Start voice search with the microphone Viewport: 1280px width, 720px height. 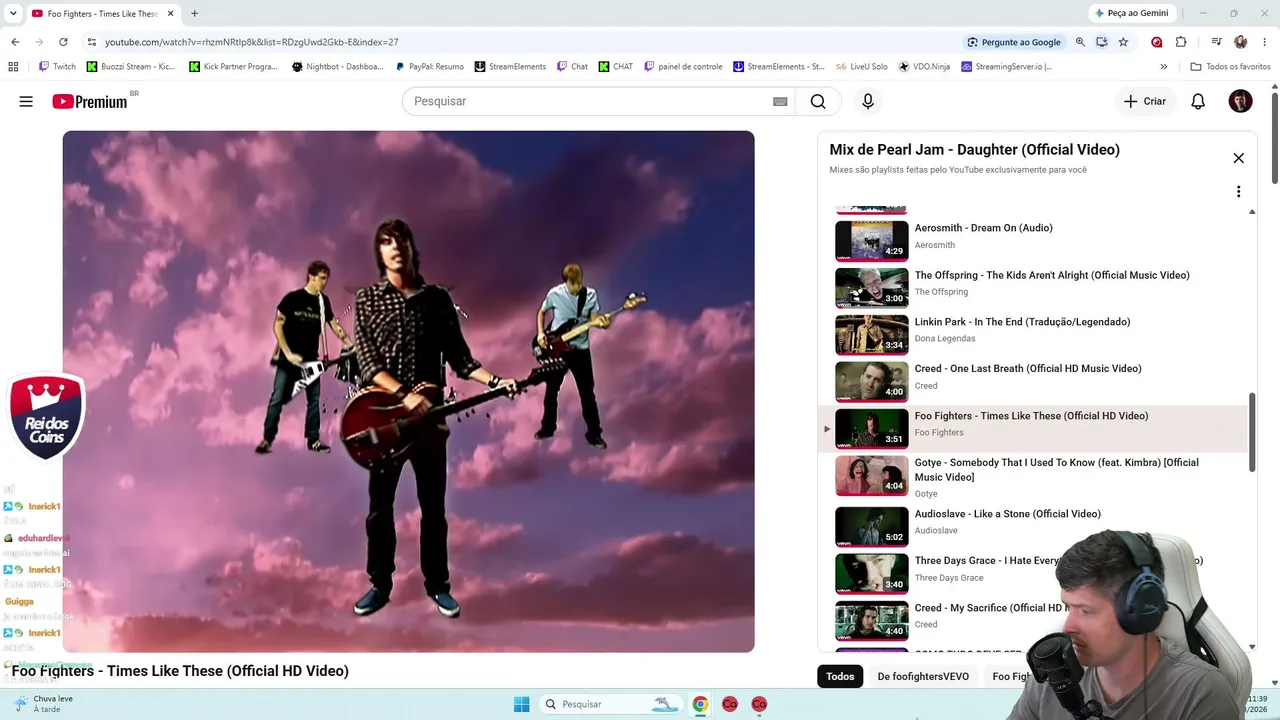tap(868, 101)
